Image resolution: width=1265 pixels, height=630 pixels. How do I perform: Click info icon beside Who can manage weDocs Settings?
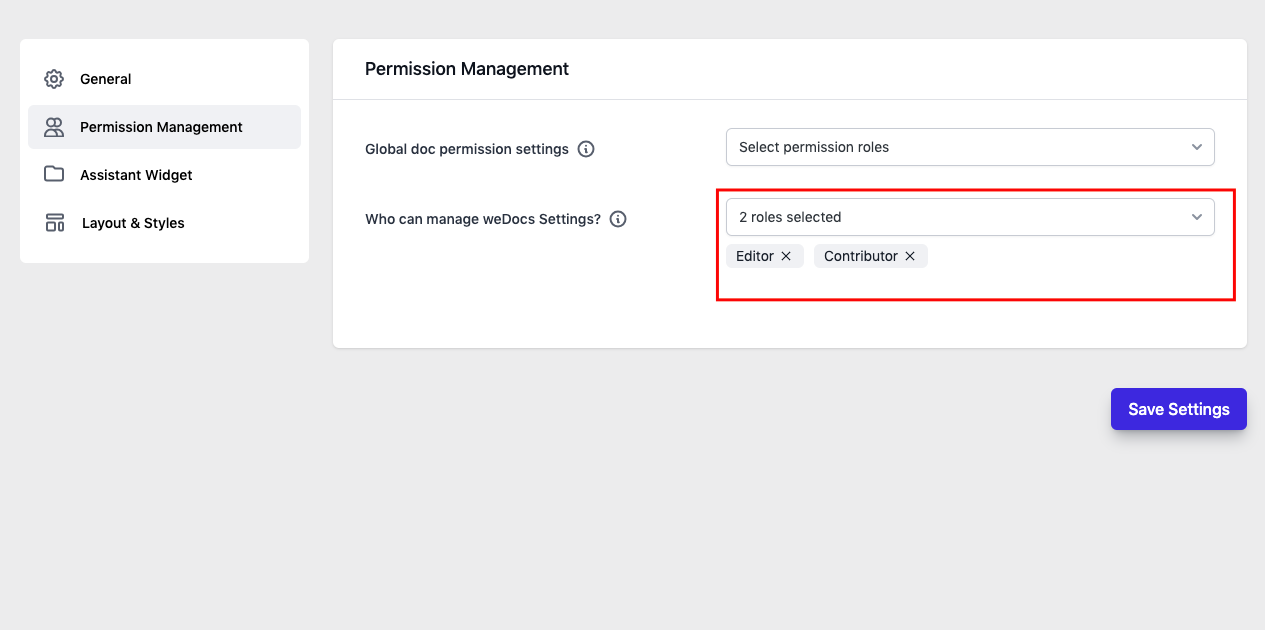618,219
